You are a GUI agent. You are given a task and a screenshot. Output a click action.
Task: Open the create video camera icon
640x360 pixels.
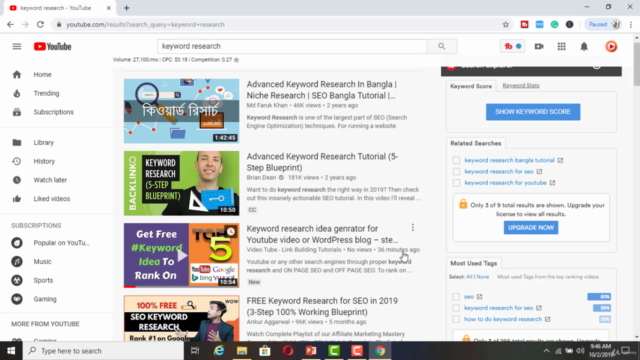click(x=539, y=47)
